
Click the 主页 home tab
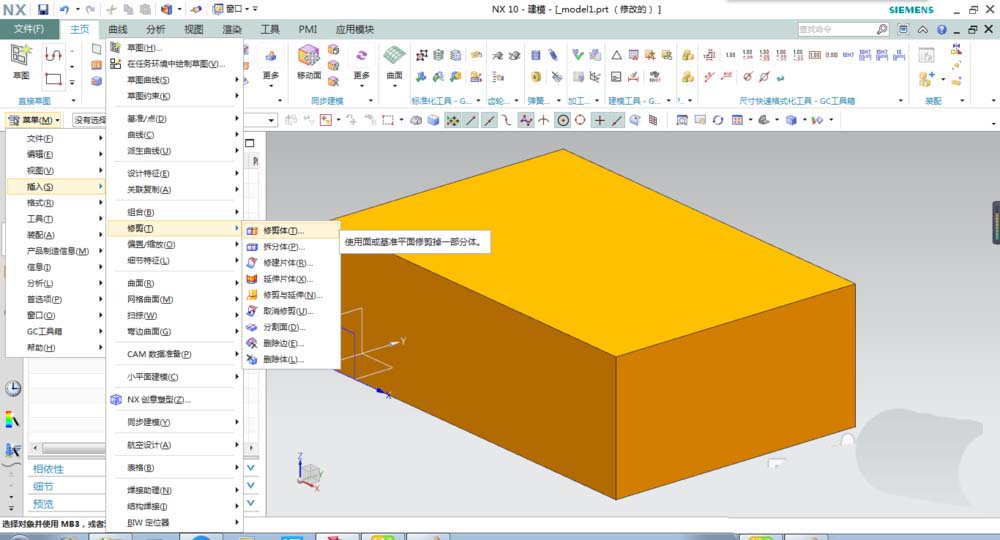tap(80, 29)
